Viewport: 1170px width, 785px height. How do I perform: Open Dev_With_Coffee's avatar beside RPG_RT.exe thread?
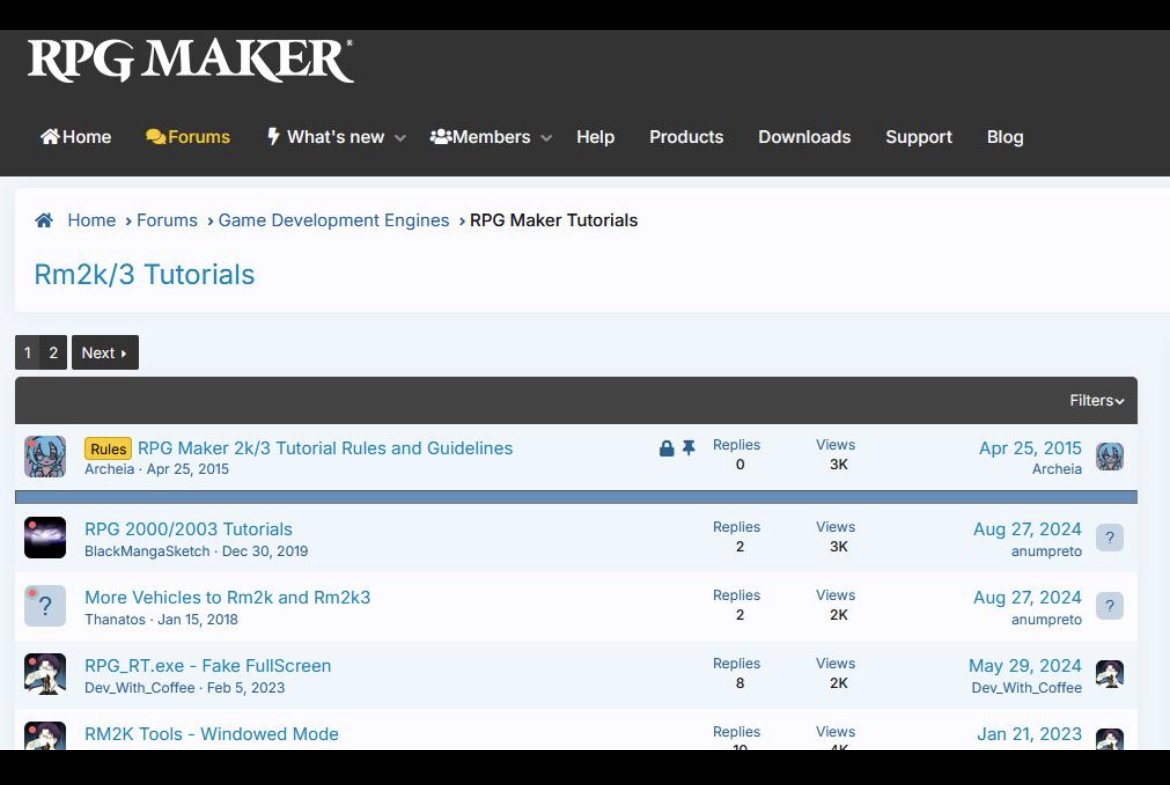click(x=45, y=674)
